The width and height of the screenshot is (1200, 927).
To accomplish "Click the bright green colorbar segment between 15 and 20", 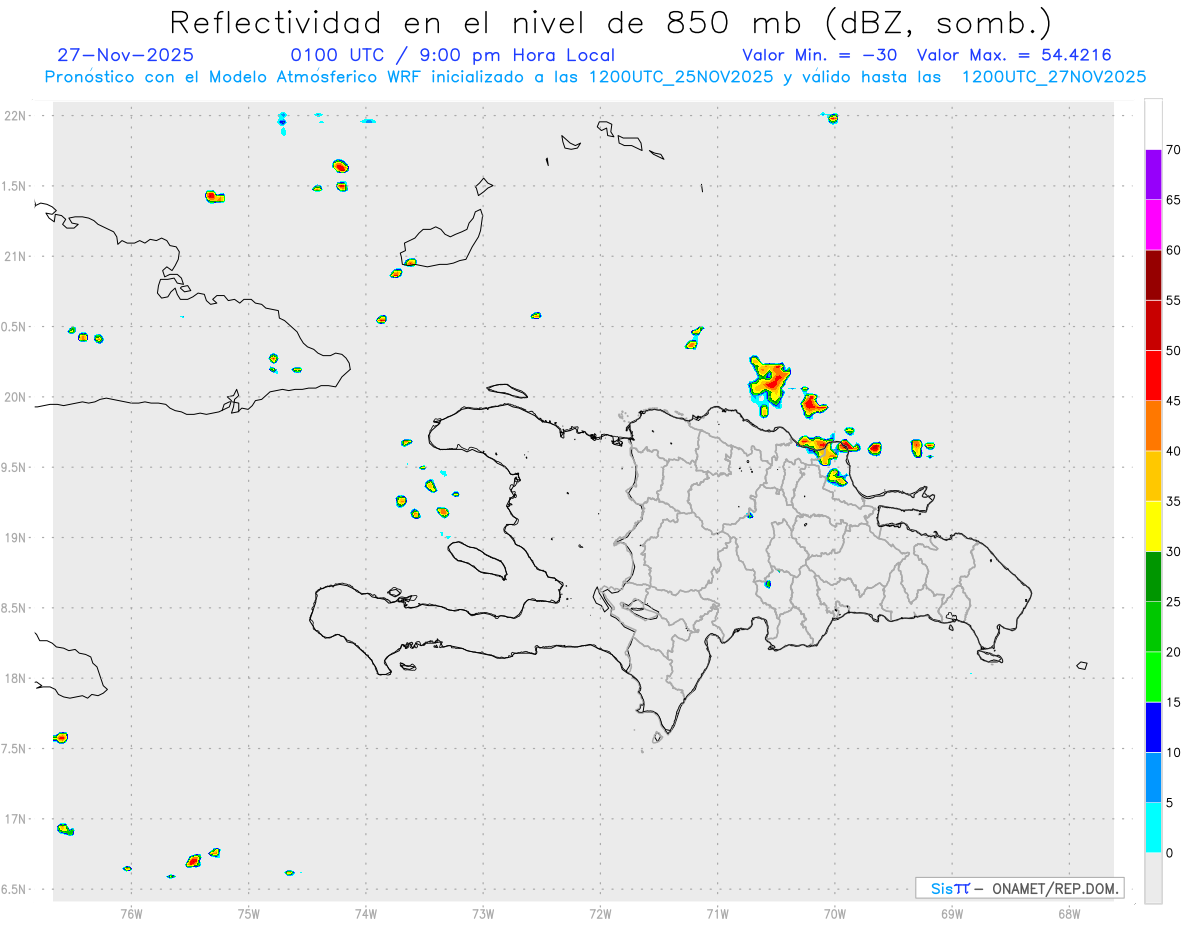I will (x=1153, y=677).
